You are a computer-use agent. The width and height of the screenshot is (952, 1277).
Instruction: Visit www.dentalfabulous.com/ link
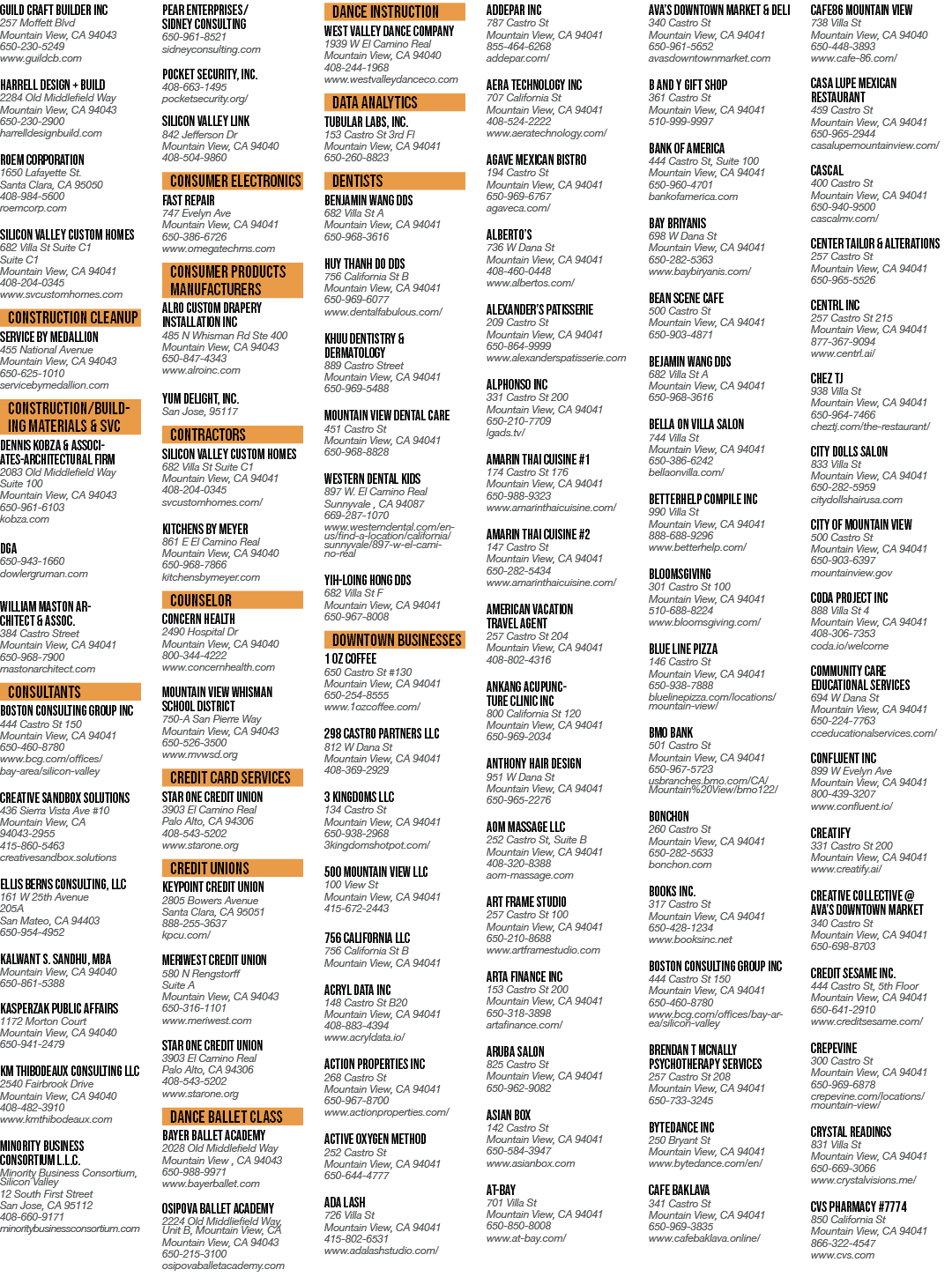(x=383, y=312)
